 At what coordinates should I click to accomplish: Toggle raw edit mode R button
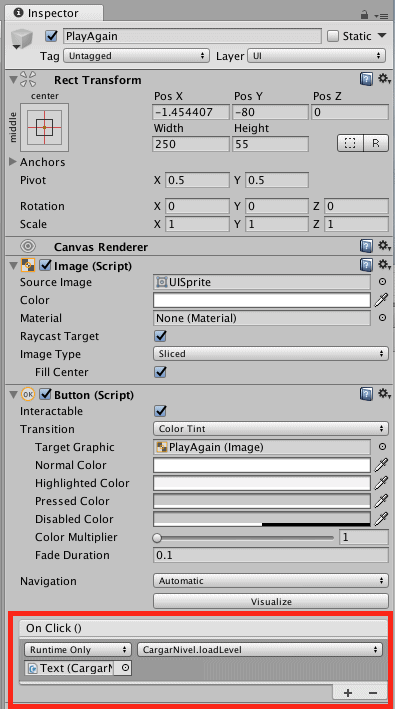(376, 143)
